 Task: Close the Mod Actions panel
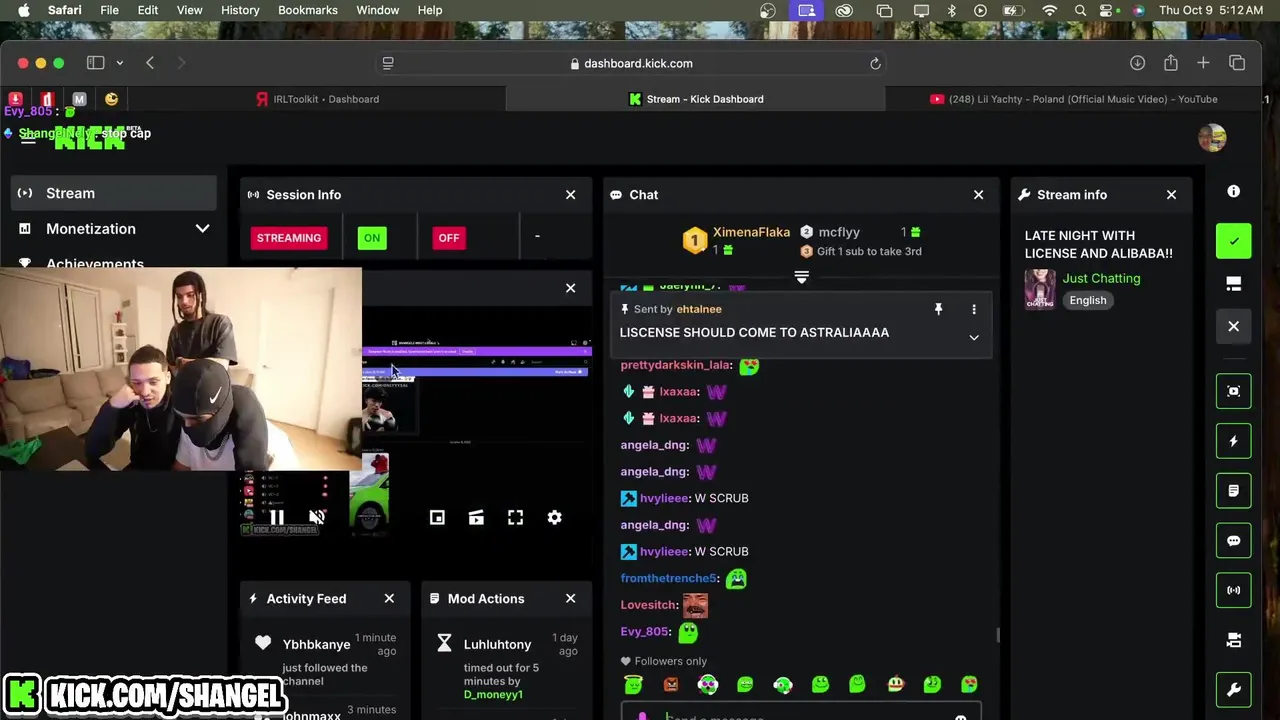pos(570,598)
